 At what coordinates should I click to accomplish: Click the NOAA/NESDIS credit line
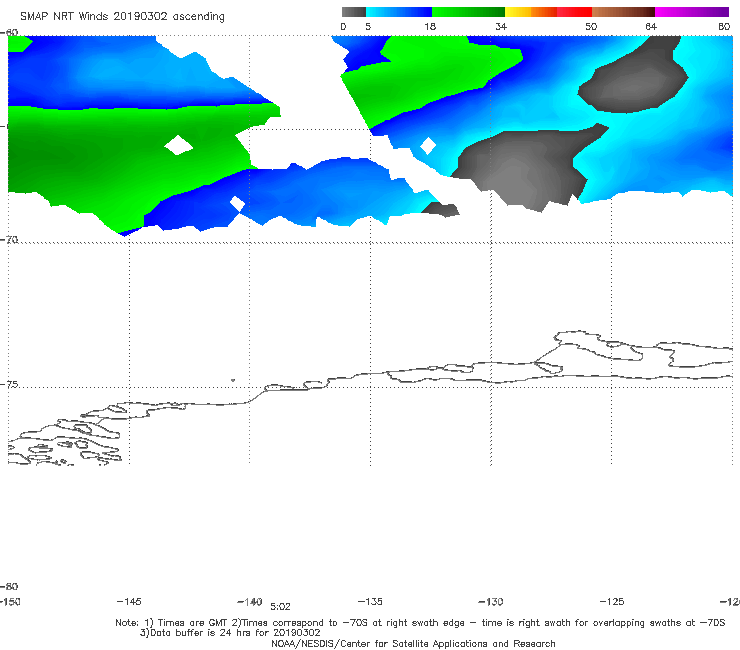(413, 643)
